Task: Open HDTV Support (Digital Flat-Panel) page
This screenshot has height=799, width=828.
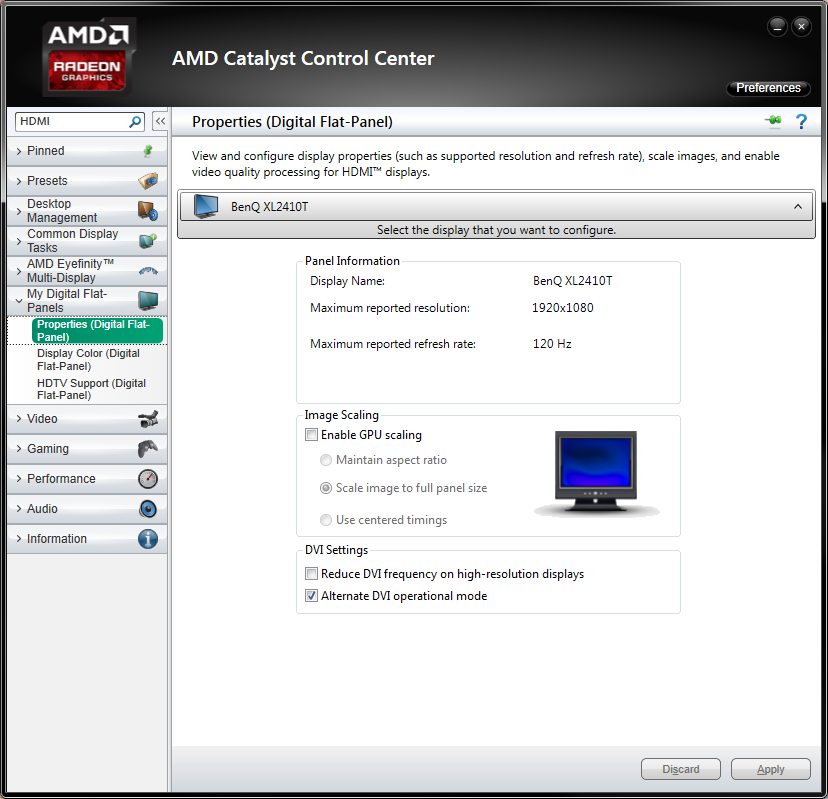Action: (91, 389)
